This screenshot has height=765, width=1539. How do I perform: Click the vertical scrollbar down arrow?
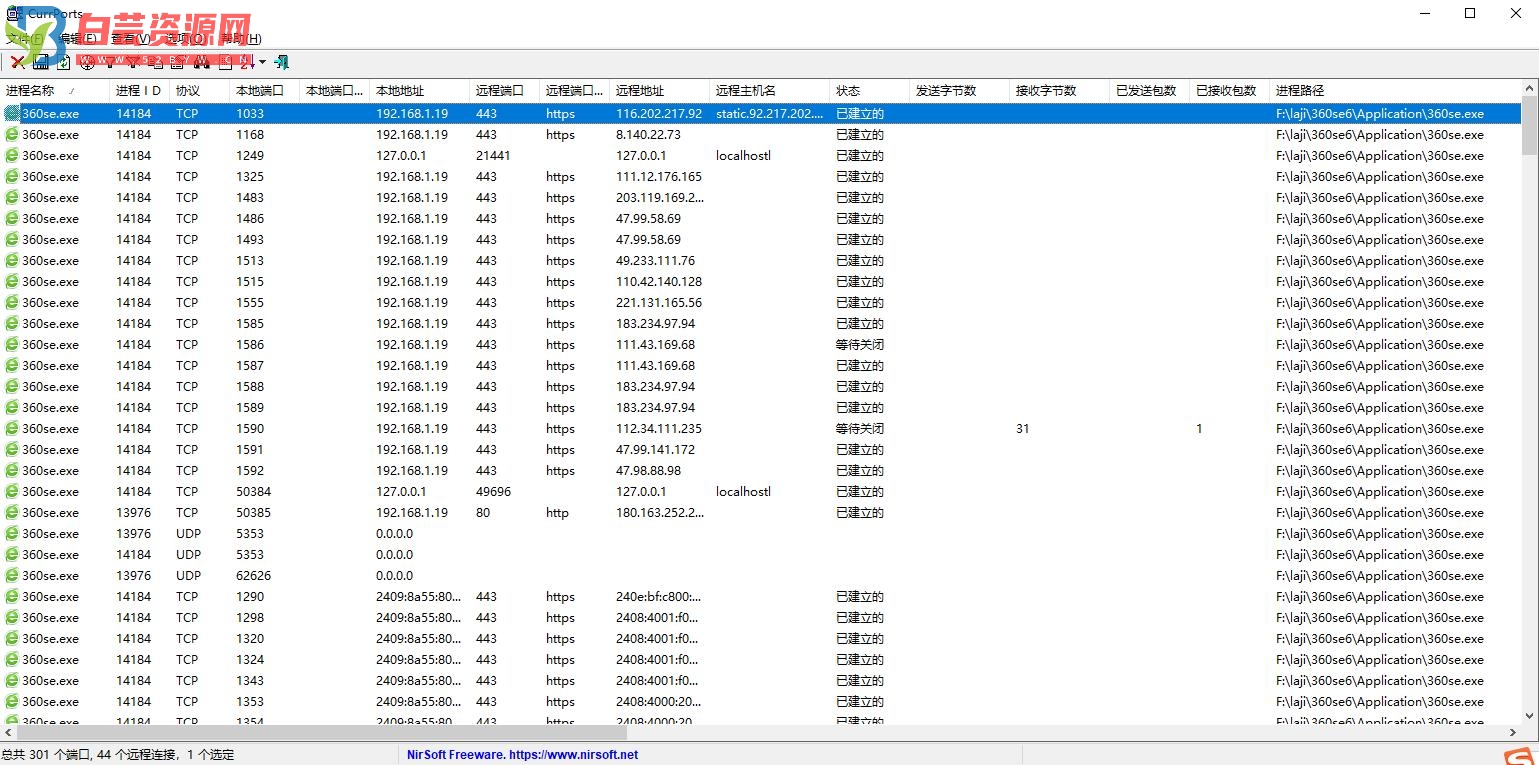tap(1530, 716)
